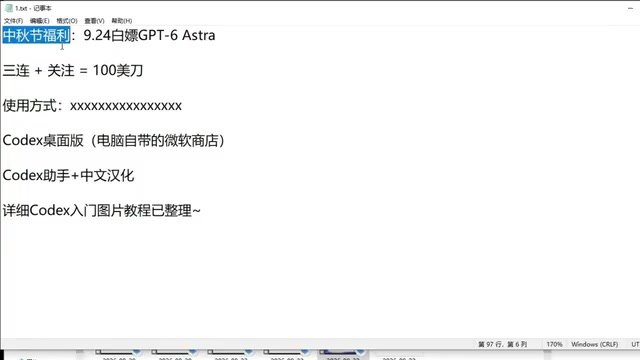This screenshot has height=360, width=640.
Task: Open the 编辑(E) menu
Action: (40, 21)
